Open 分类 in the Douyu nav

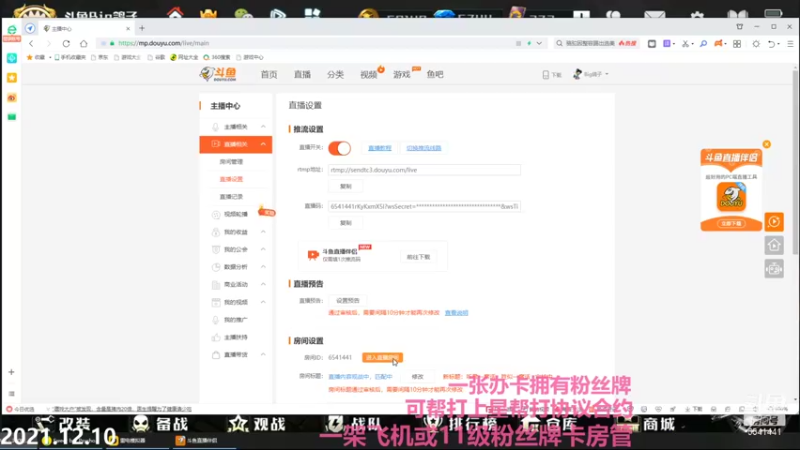click(335, 74)
